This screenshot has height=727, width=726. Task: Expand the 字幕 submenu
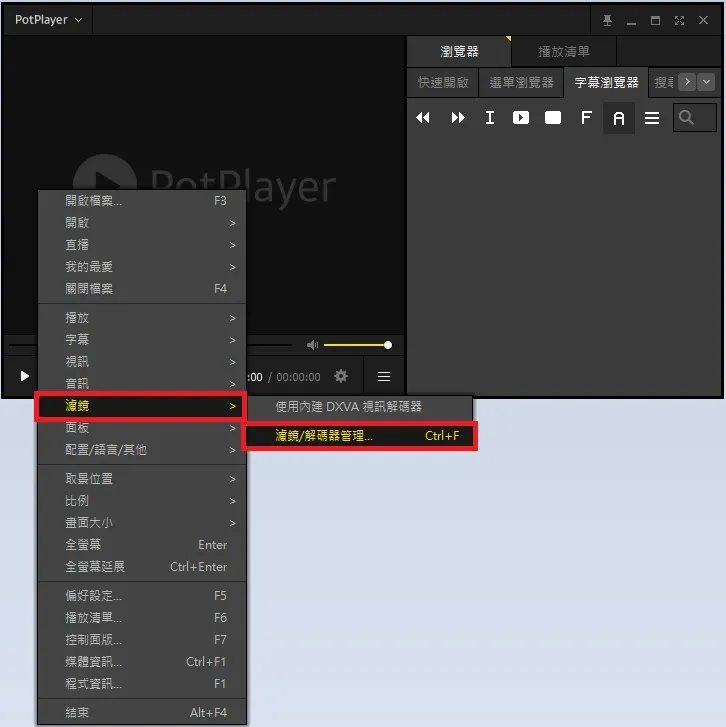click(142, 340)
